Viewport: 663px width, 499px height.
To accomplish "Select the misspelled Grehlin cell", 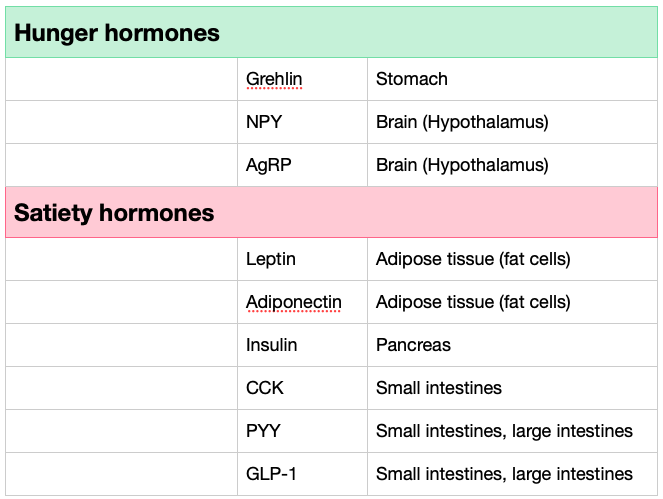I will click(302, 79).
